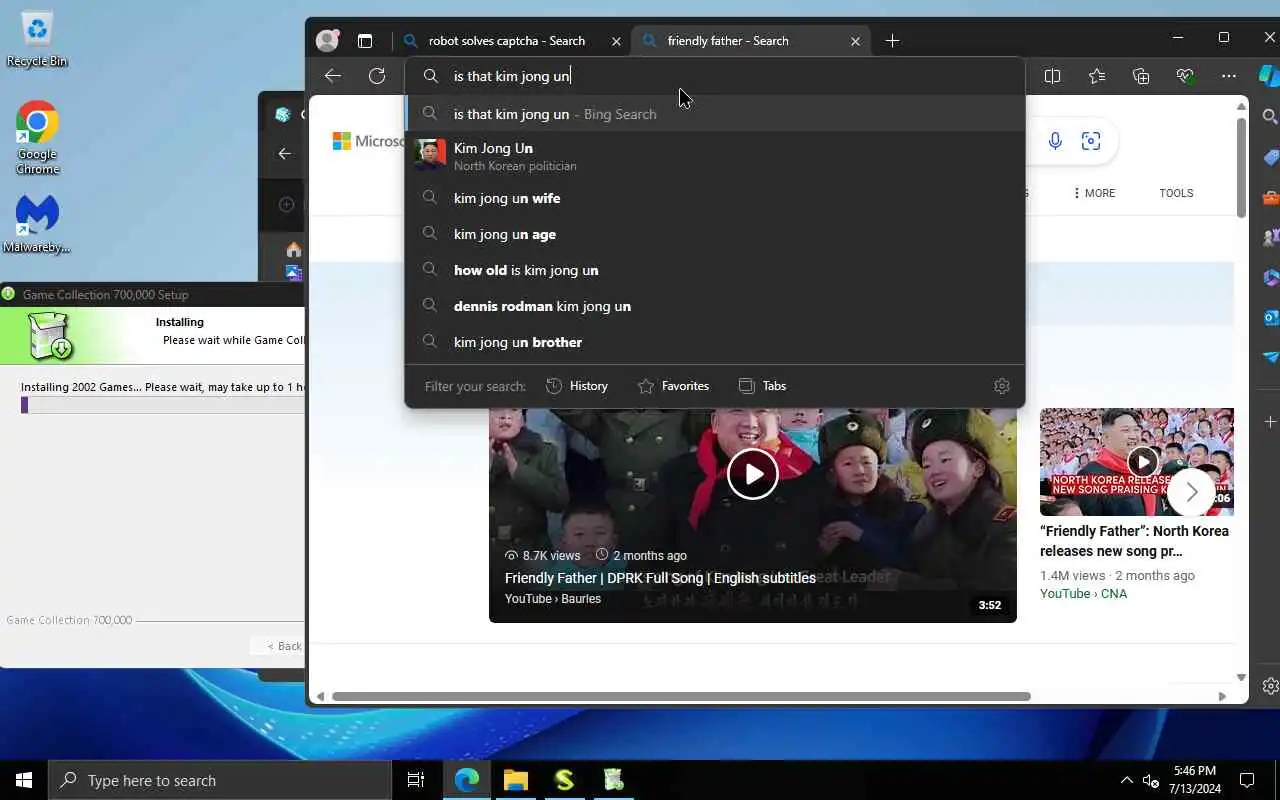Click the Windows taskbar search box
Viewport: 1280px width, 800px height.
pyautogui.click(x=220, y=780)
